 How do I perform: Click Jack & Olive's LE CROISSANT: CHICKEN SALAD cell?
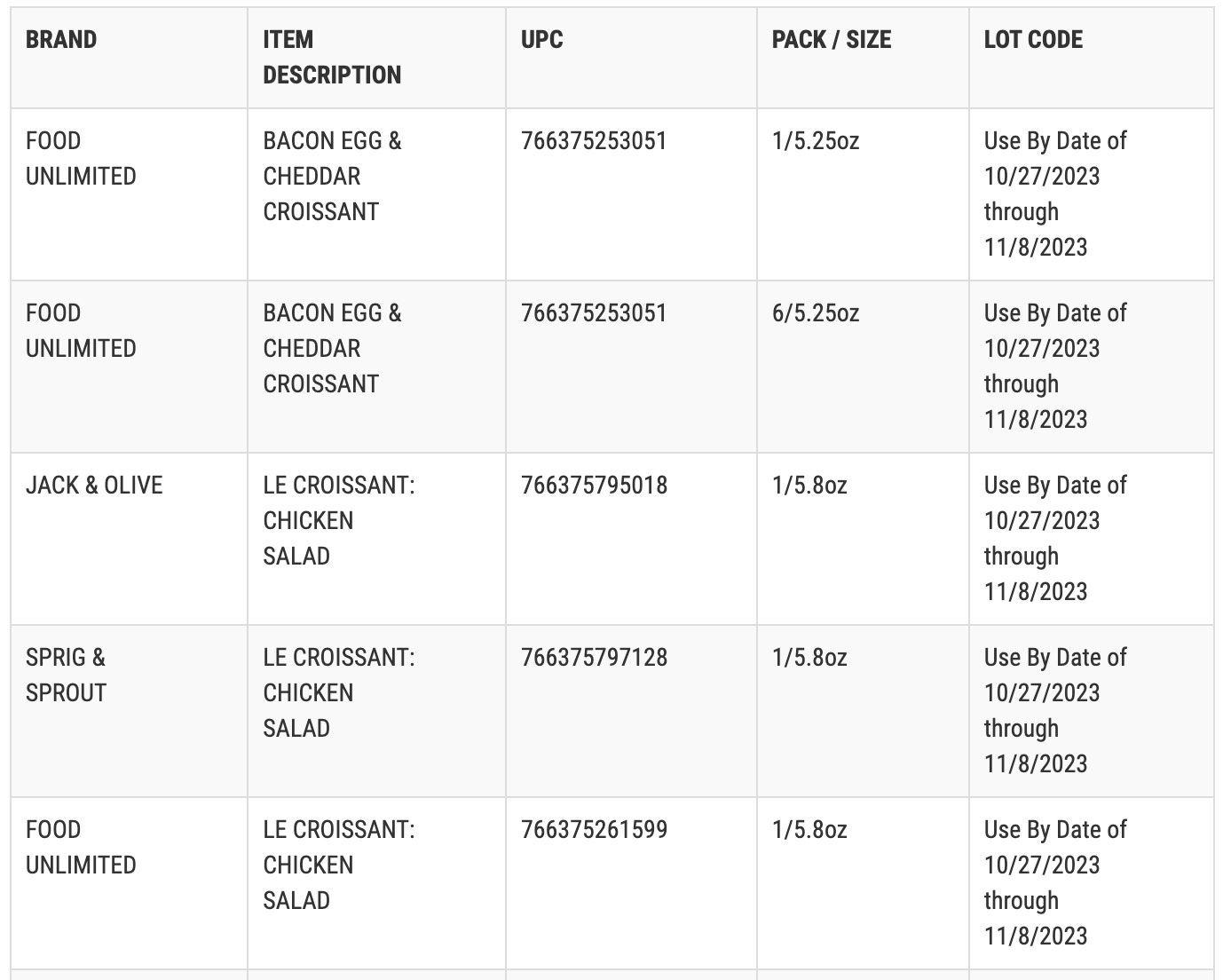(x=376, y=539)
